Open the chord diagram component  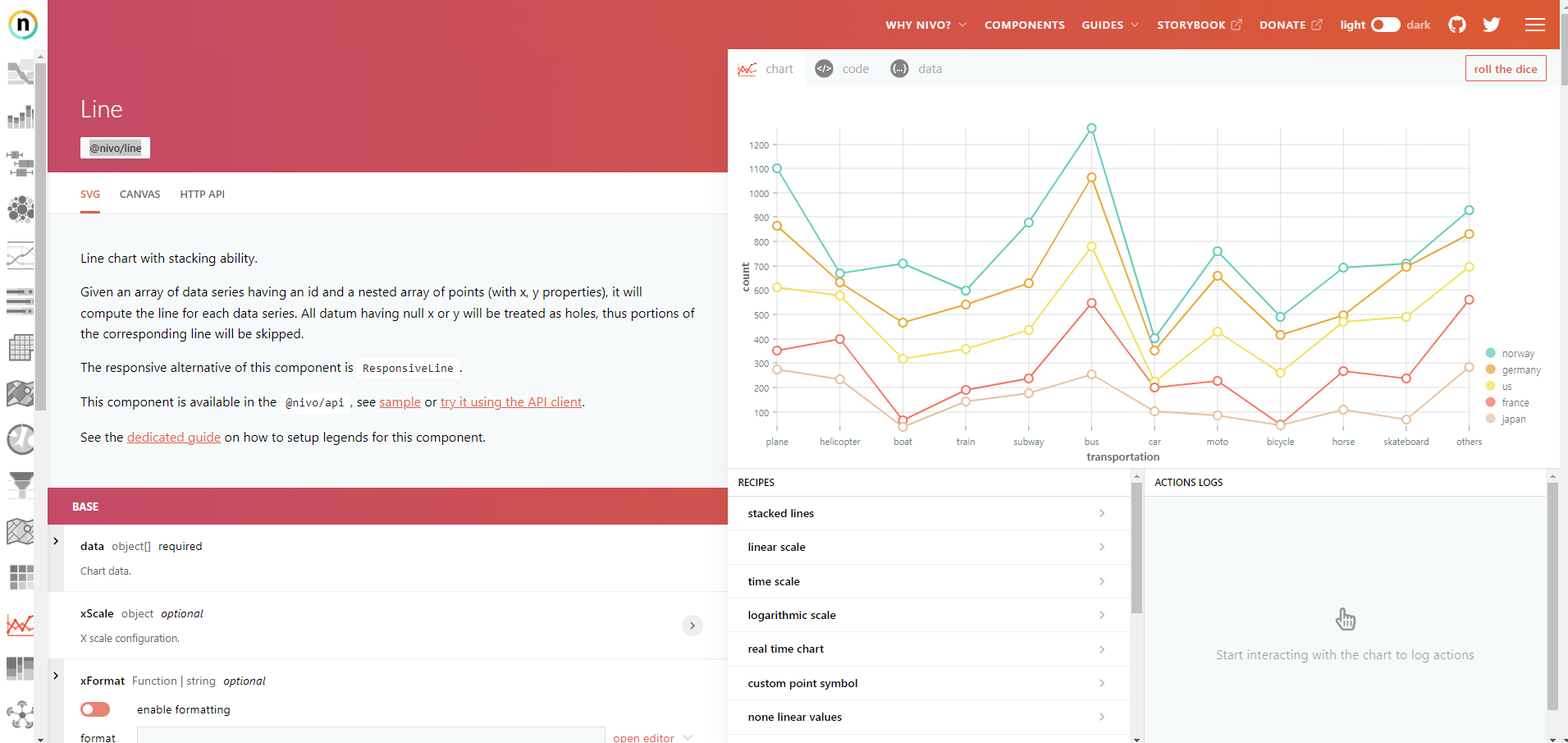pos(21,439)
